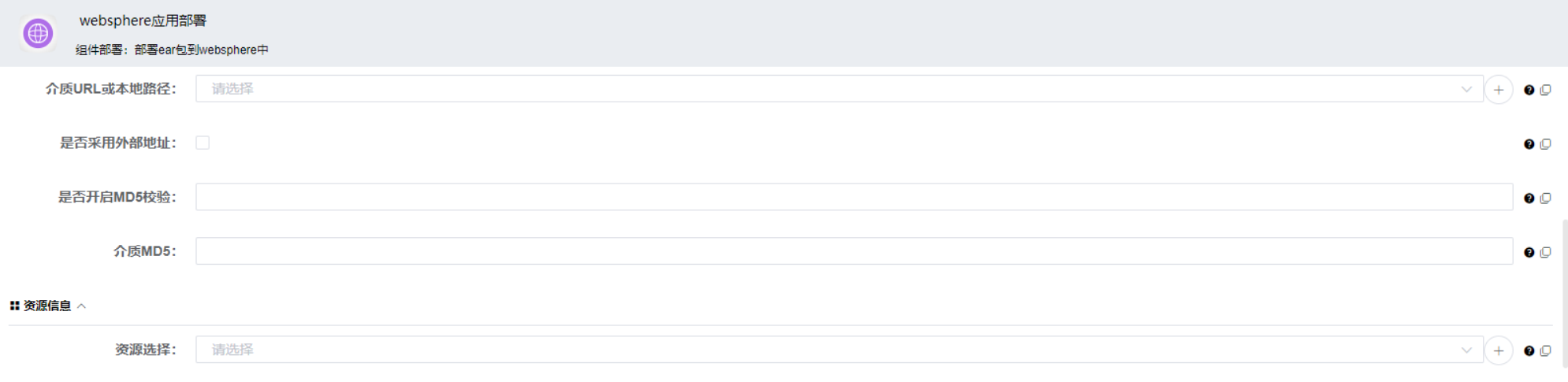Collapse the 资源信息 section
The image size is (1568, 382).
pos(81,306)
